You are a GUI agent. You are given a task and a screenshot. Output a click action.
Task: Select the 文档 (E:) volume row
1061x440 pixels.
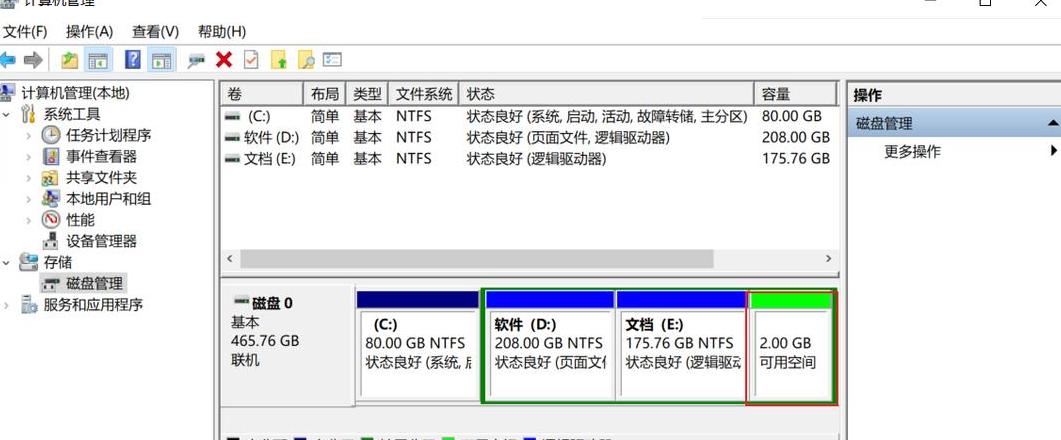(x=529, y=158)
